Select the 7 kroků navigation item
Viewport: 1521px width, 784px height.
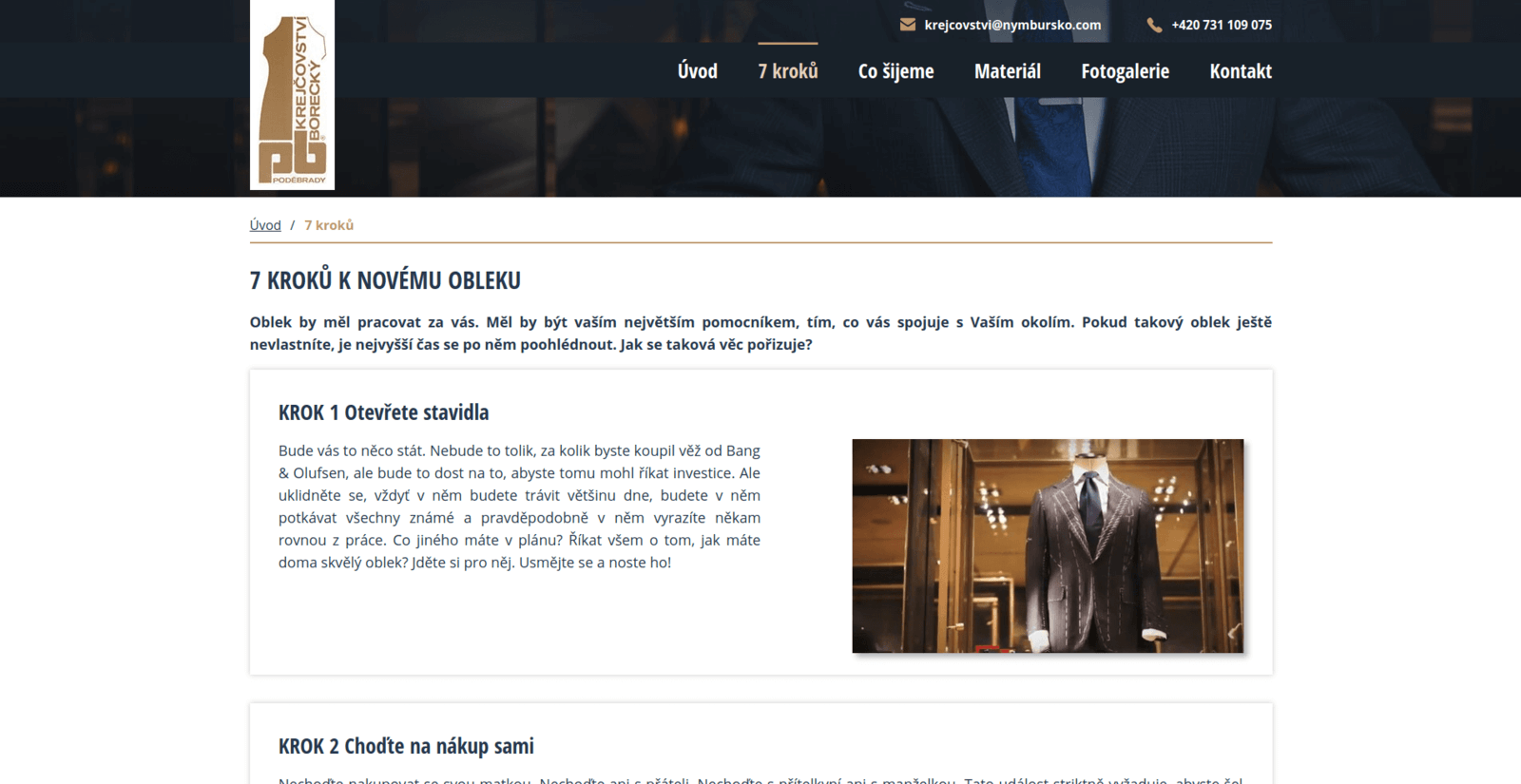(787, 71)
